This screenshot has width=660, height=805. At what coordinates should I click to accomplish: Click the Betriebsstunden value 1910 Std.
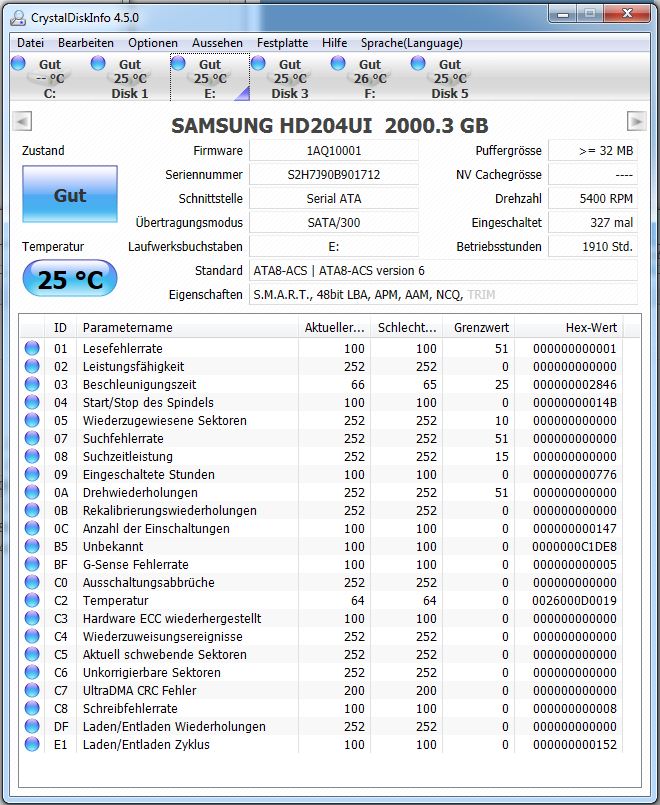coord(593,247)
